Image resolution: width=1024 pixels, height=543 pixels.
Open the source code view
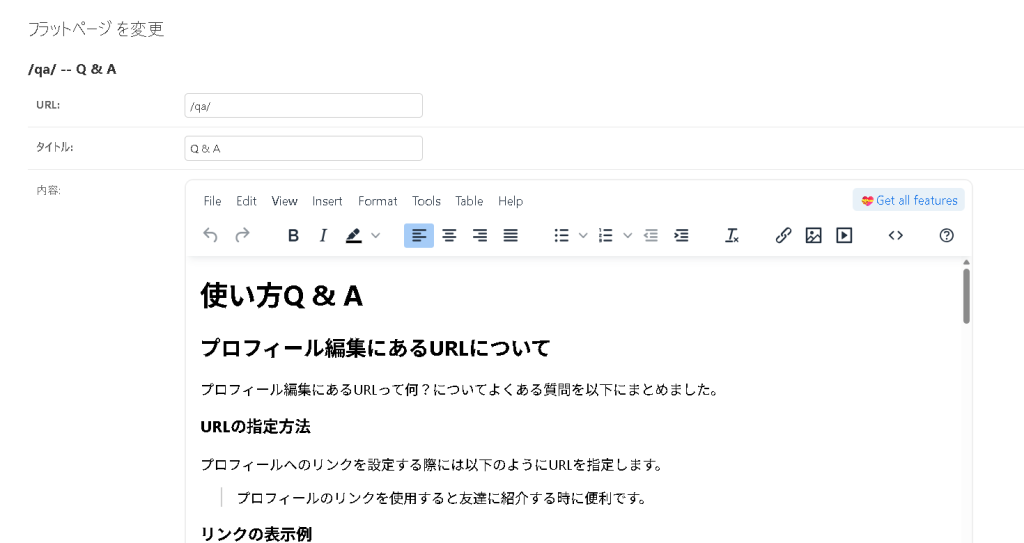click(x=895, y=235)
